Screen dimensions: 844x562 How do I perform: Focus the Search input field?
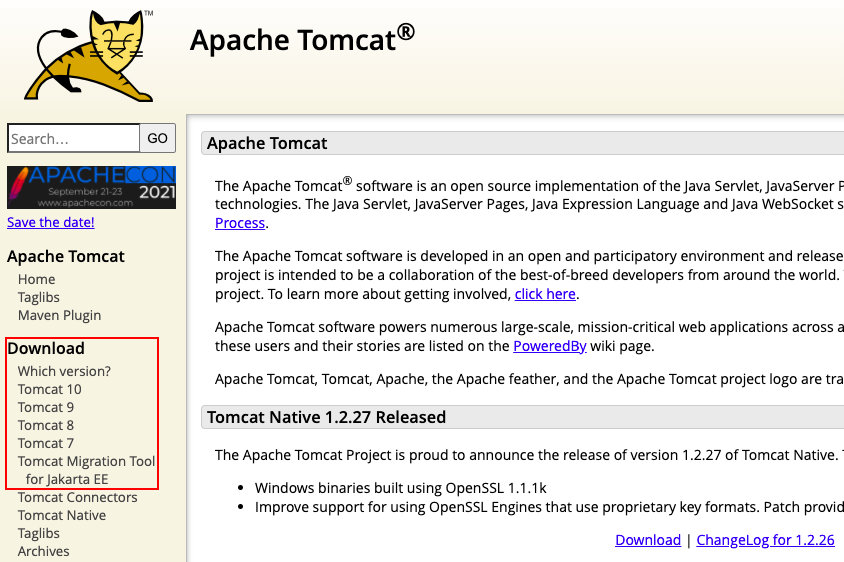(x=74, y=138)
